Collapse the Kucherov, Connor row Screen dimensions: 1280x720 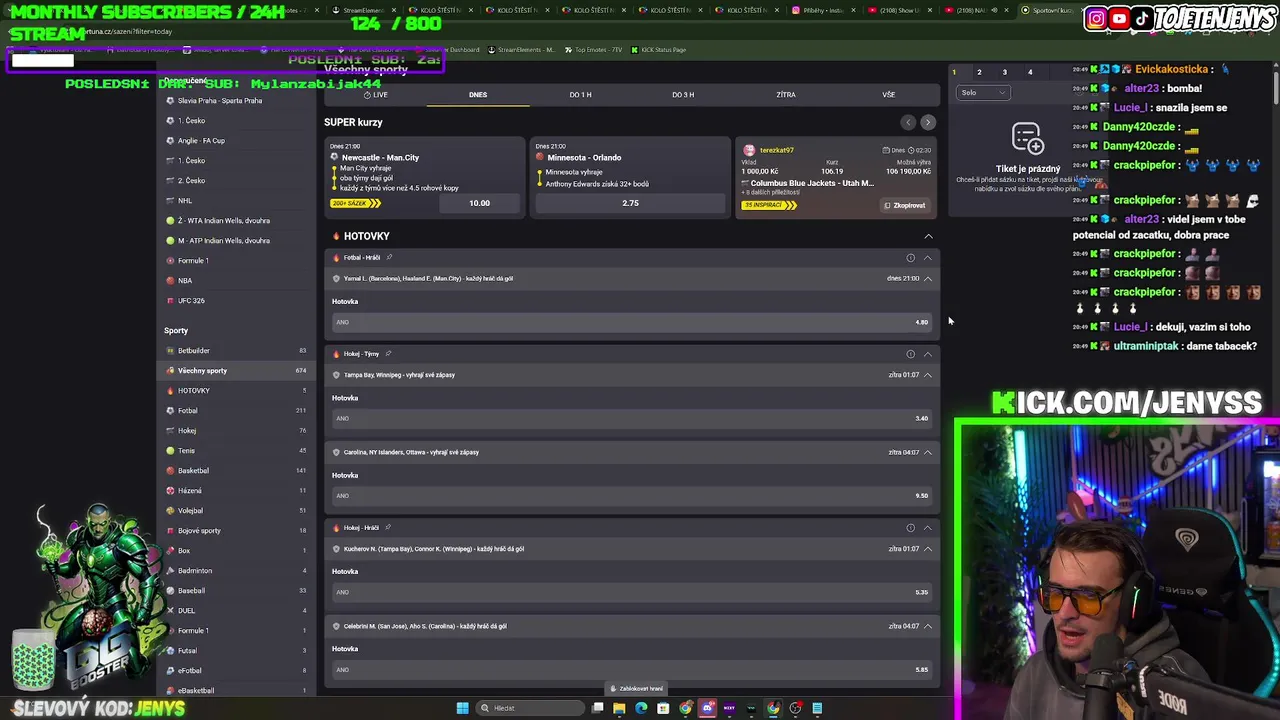pyautogui.click(x=928, y=548)
